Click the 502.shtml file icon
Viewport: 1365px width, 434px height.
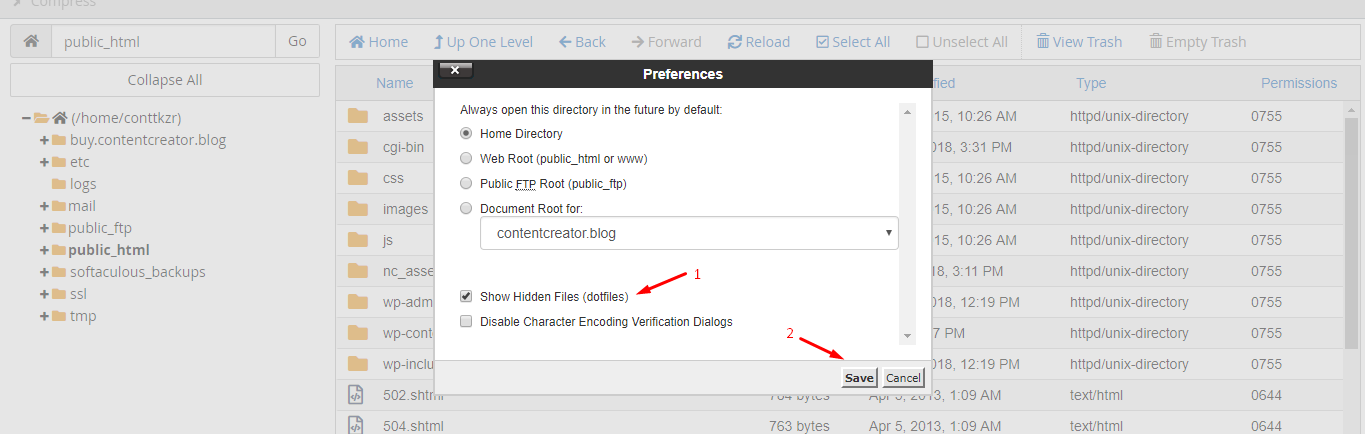tap(355, 395)
